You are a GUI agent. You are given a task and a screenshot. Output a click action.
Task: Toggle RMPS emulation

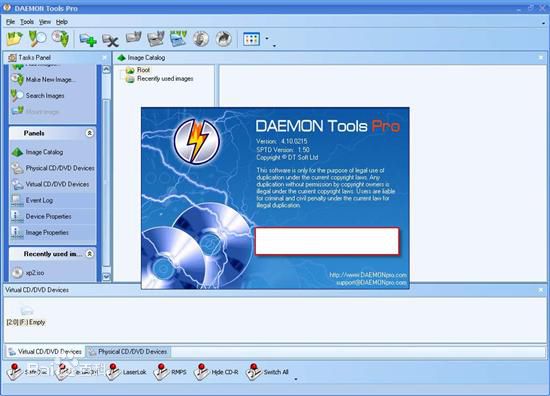(170, 372)
